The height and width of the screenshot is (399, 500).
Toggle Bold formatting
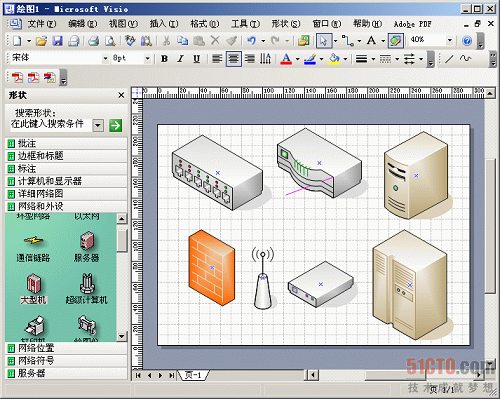(164, 59)
